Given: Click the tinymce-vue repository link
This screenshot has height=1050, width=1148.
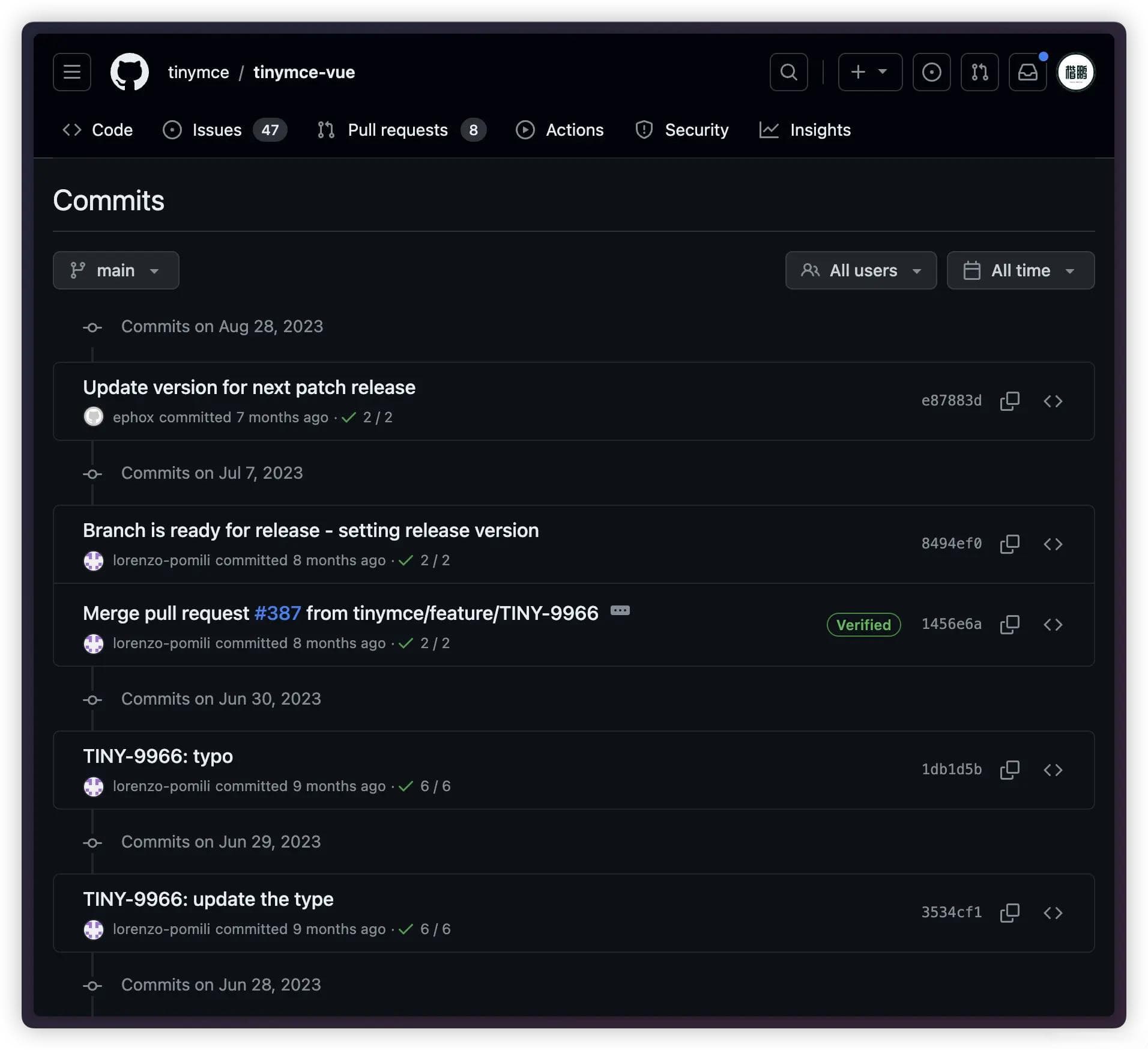Looking at the screenshot, I should [304, 72].
